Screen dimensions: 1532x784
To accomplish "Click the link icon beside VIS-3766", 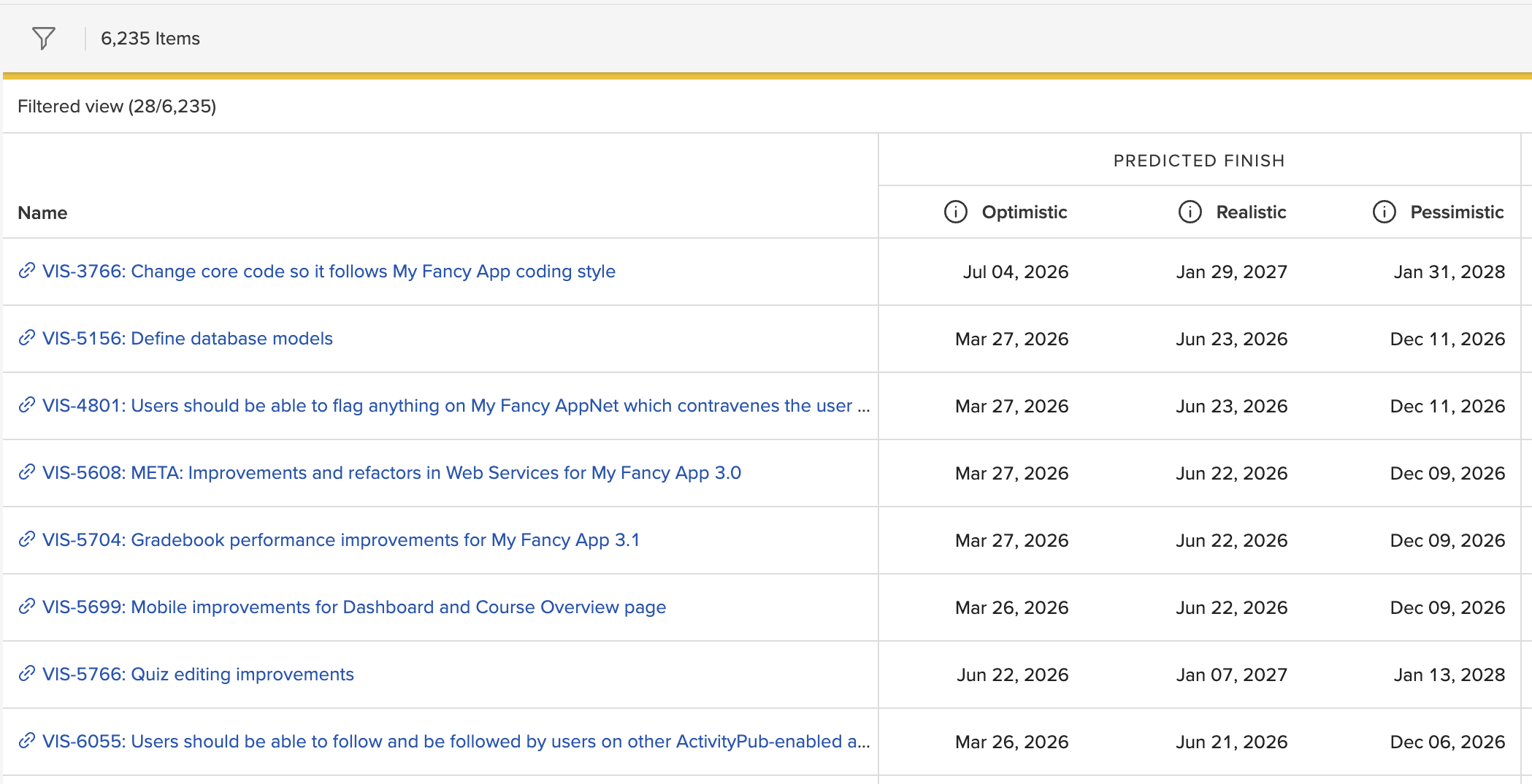I will [x=27, y=271].
